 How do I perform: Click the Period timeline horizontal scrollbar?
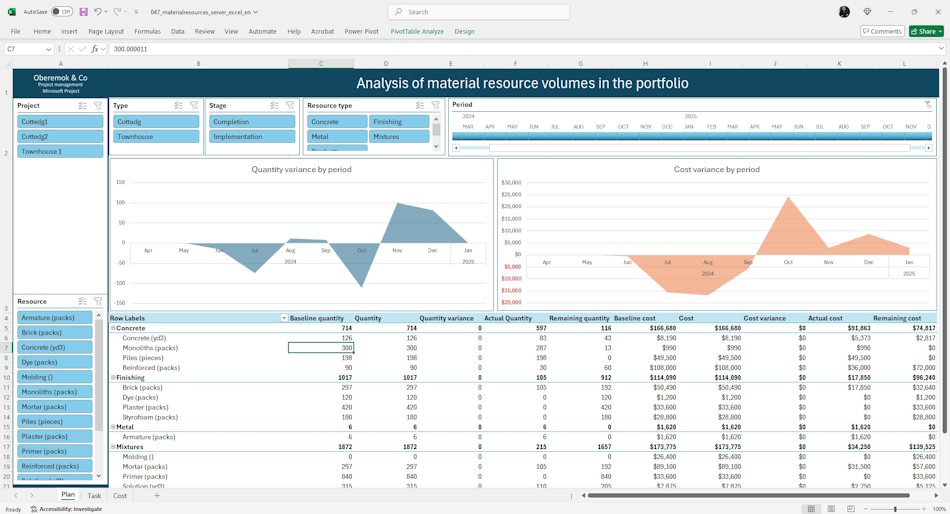pos(700,148)
